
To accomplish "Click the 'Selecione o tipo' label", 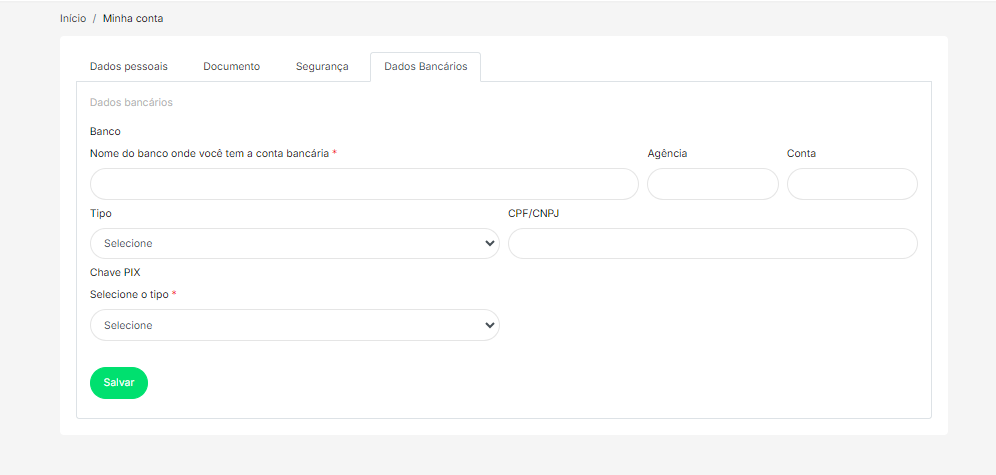I will click(129, 294).
